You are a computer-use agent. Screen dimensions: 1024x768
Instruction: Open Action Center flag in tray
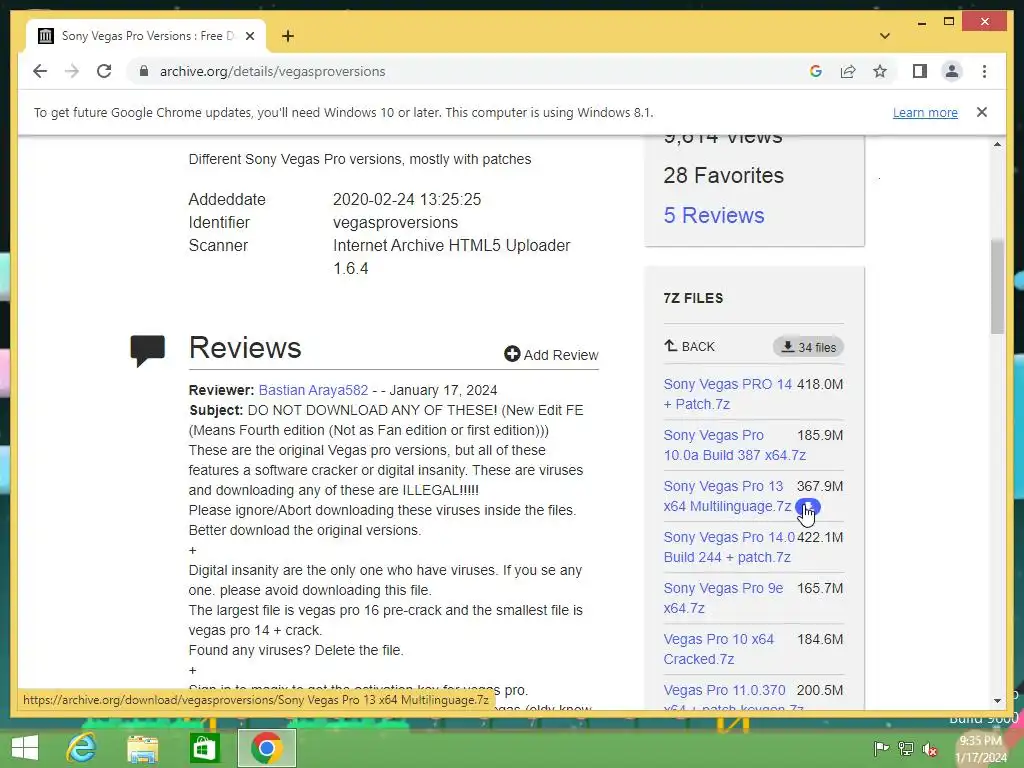[x=880, y=748]
